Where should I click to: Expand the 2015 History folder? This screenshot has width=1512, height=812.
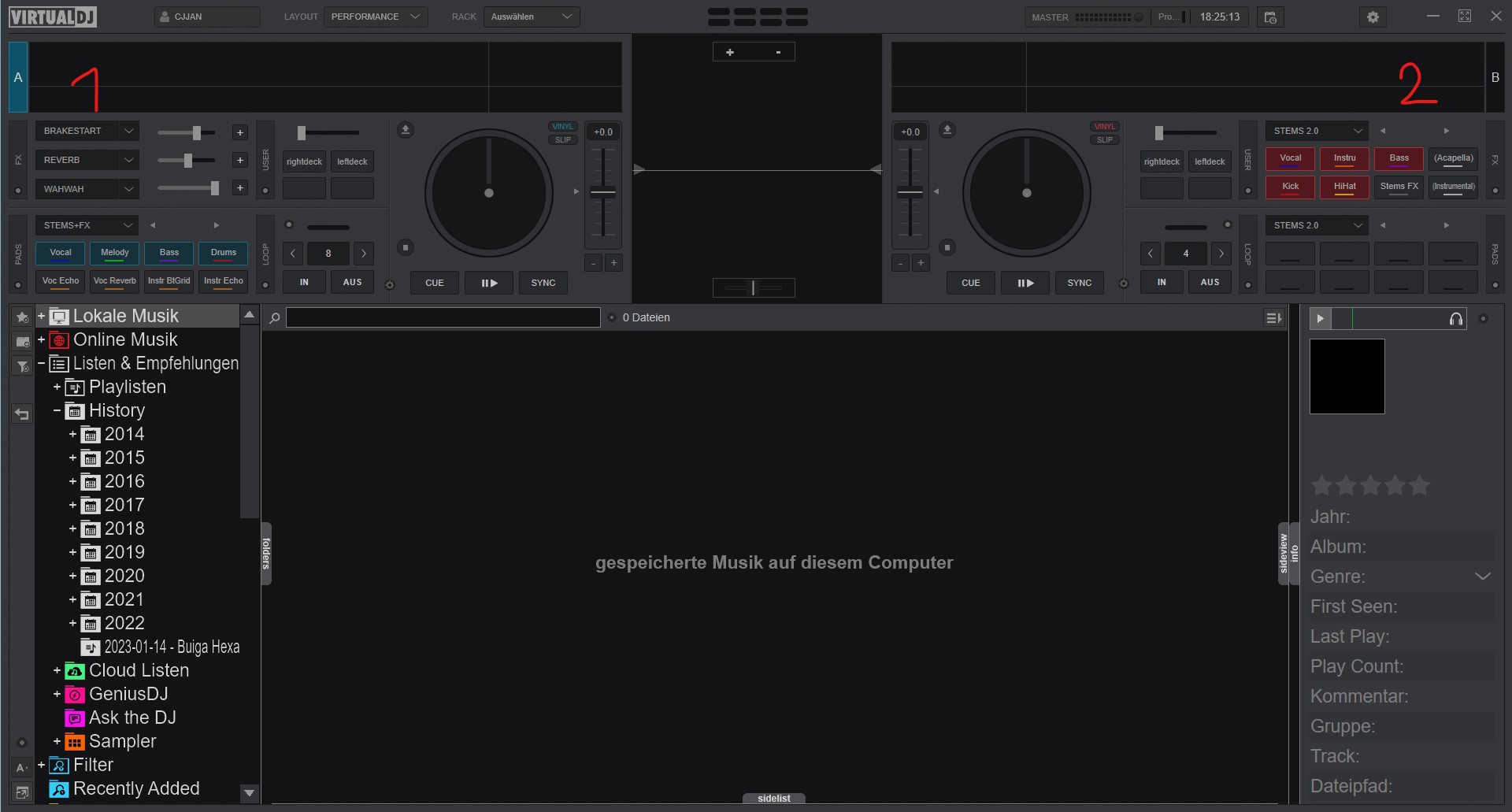[x=73, y=458]
